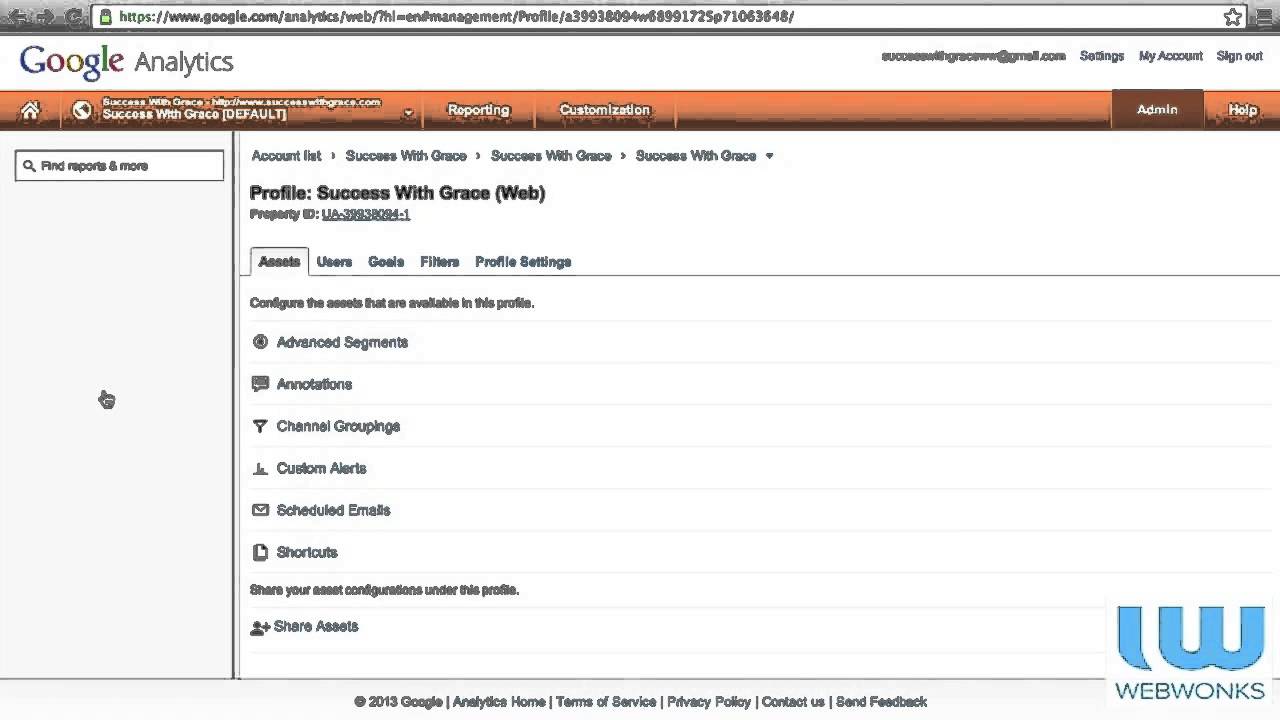Viewport: 1280px width, 720px height.
Task: Click third Success With Grace breadcrumb
Action: coord(696,156)
